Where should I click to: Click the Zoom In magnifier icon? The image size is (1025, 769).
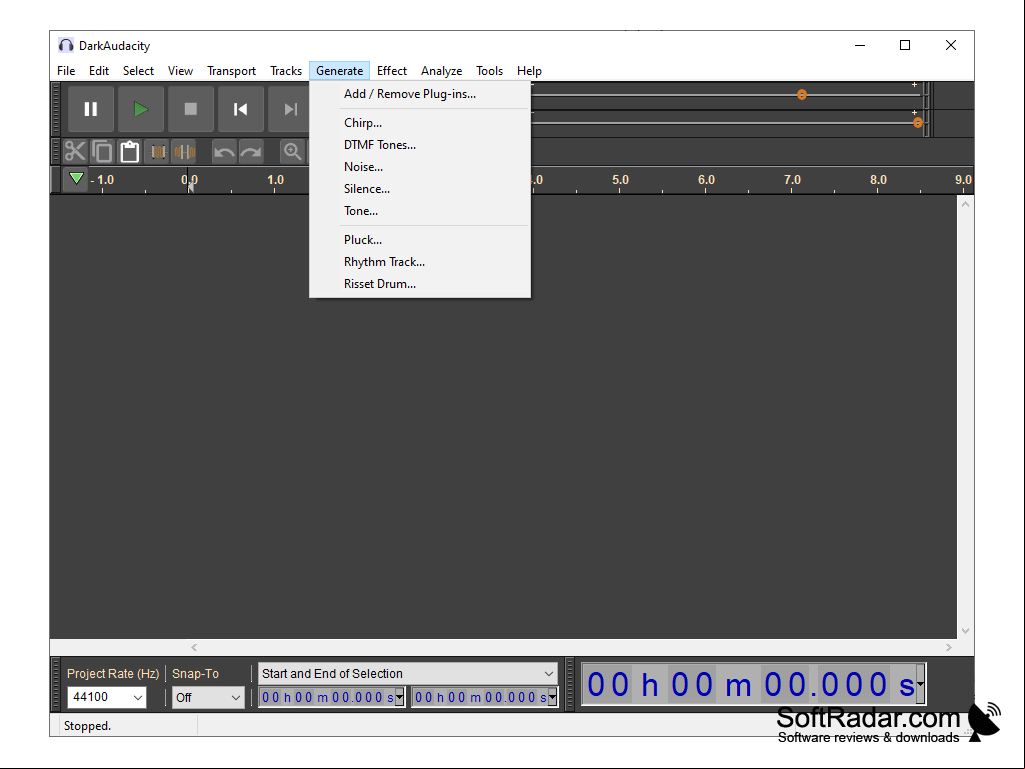[x=292, y=152]
